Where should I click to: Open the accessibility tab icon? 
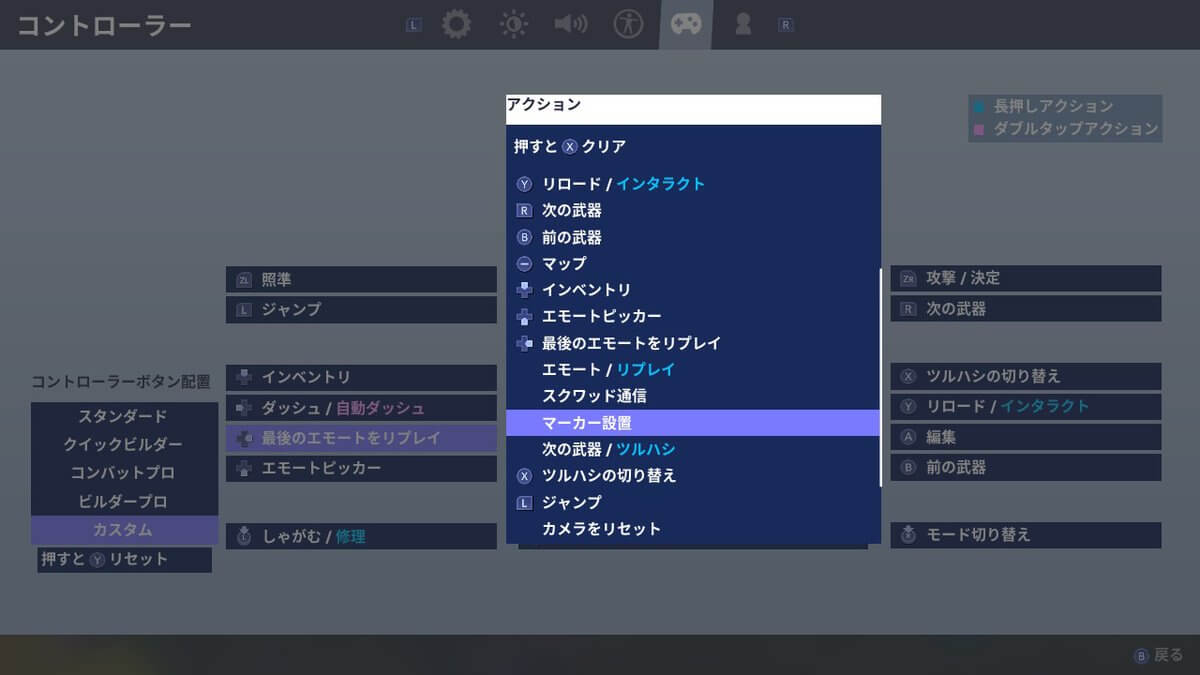pos(628,24)
